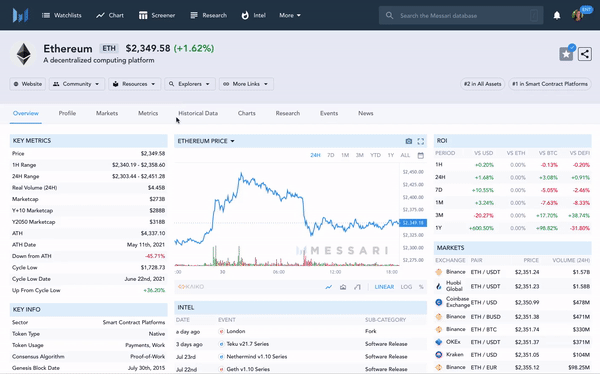The image size is (600, 374).
Task: Switch chart scale to LOG
Action: point(406,287)
